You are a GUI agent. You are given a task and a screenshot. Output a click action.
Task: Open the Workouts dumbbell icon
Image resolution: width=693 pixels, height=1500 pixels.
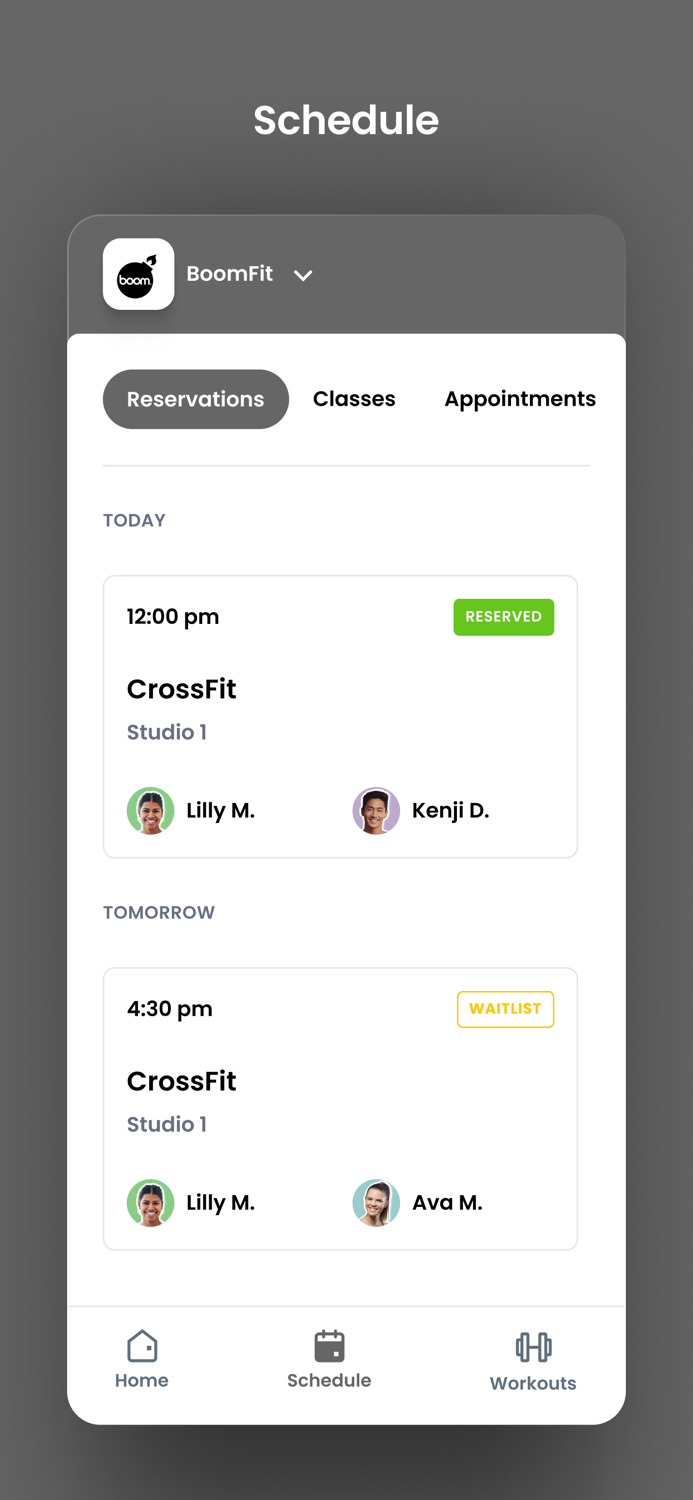(532, 1346)
